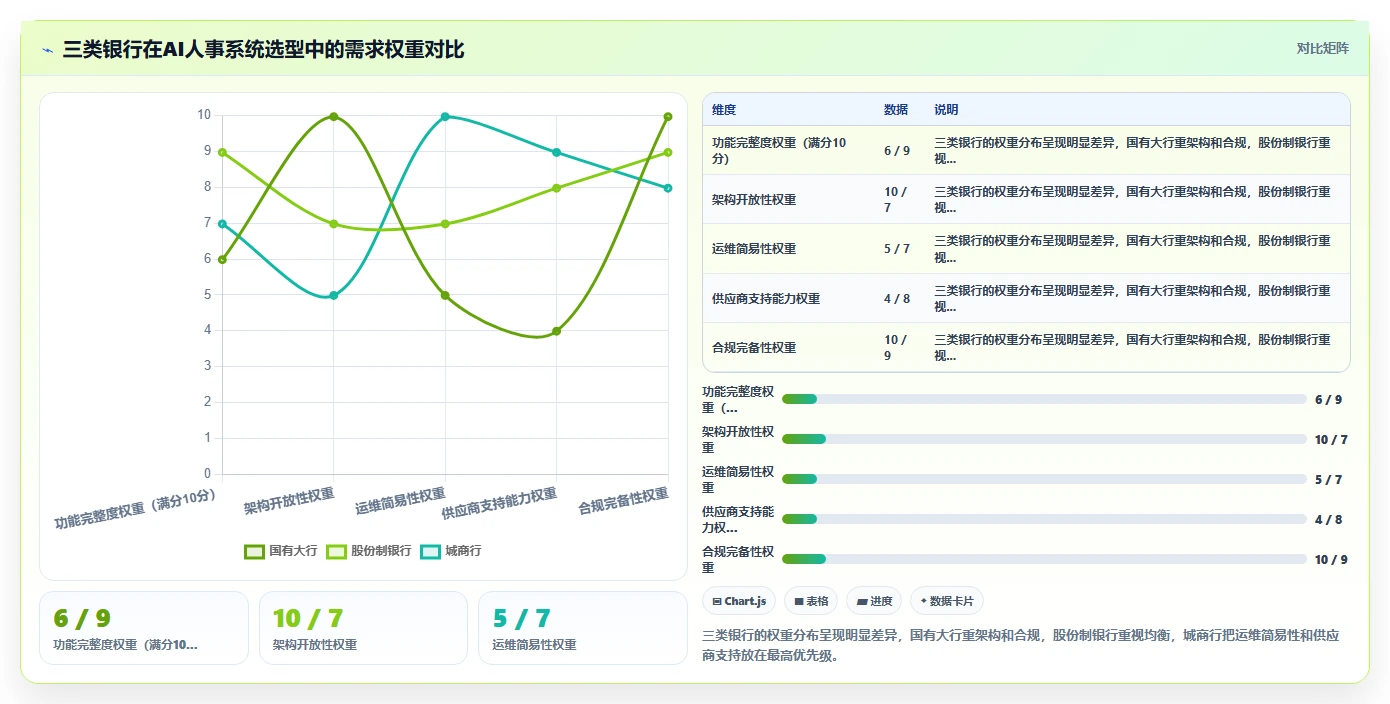The width and height of the screenshot is (1390, 704).
Task: Click 国有大行 peak point at 架构开放性权重
Action: pos(333,116)
